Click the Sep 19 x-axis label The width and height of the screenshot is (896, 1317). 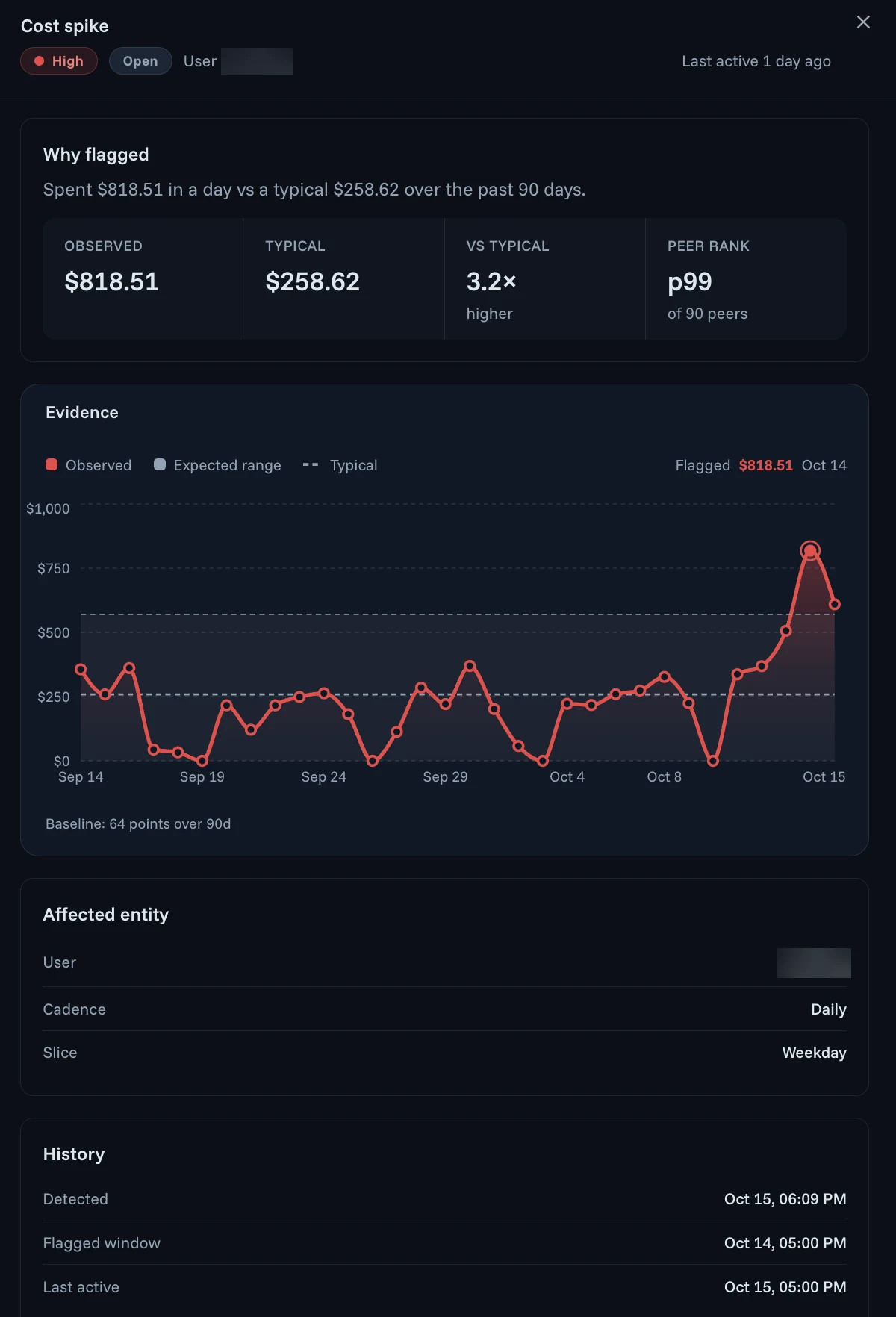pyautogui.click(x=202, y=776)
